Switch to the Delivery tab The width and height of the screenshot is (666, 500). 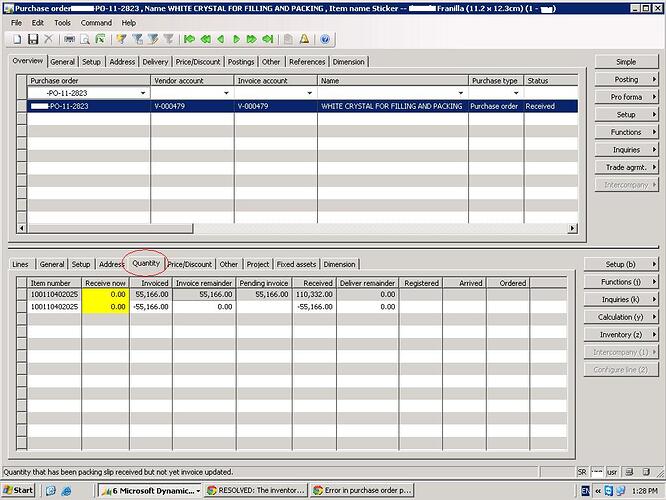(155, 62)
